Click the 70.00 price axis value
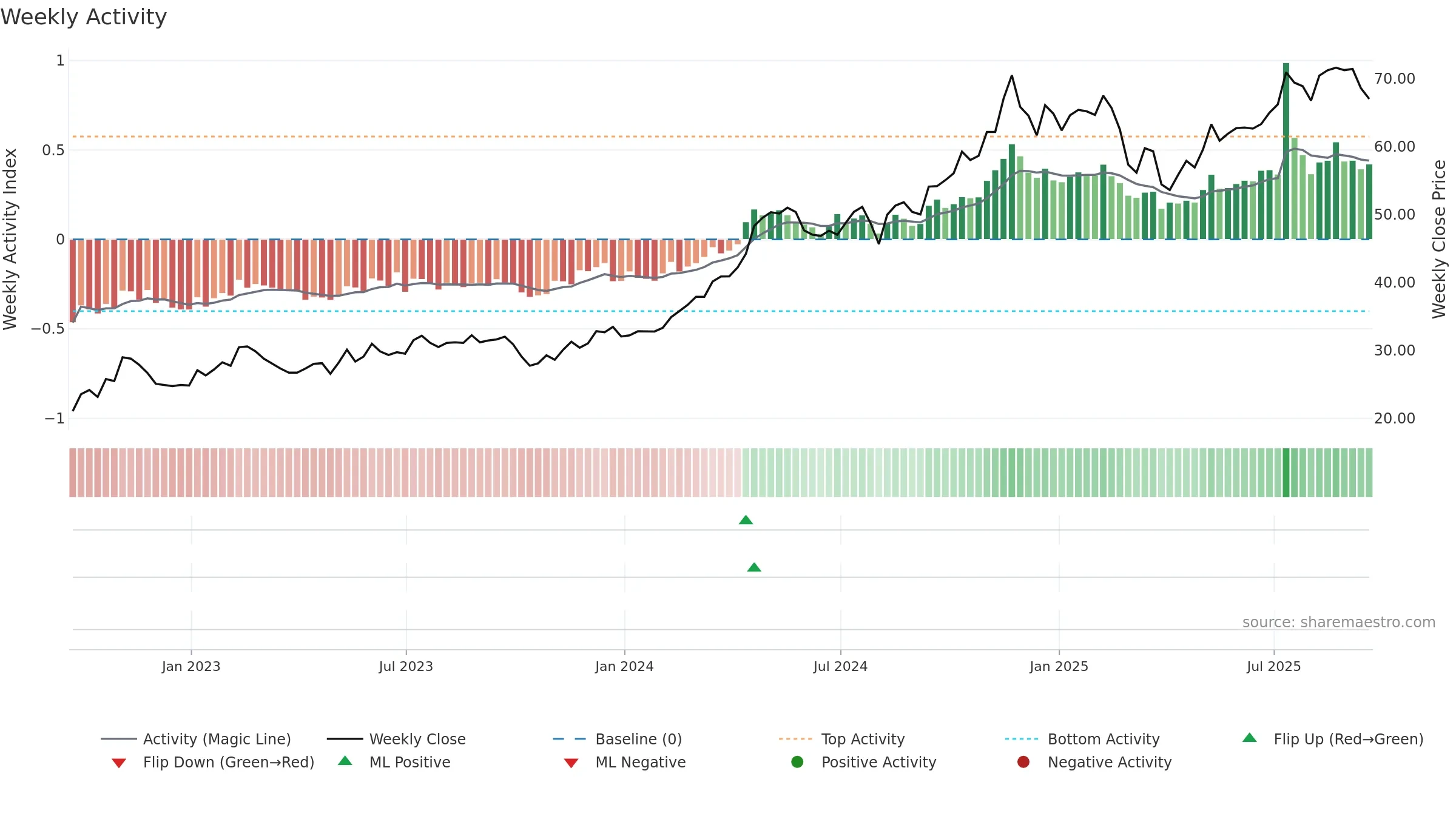Viewport: 1456px width, 819px height. pos(1395,79)
